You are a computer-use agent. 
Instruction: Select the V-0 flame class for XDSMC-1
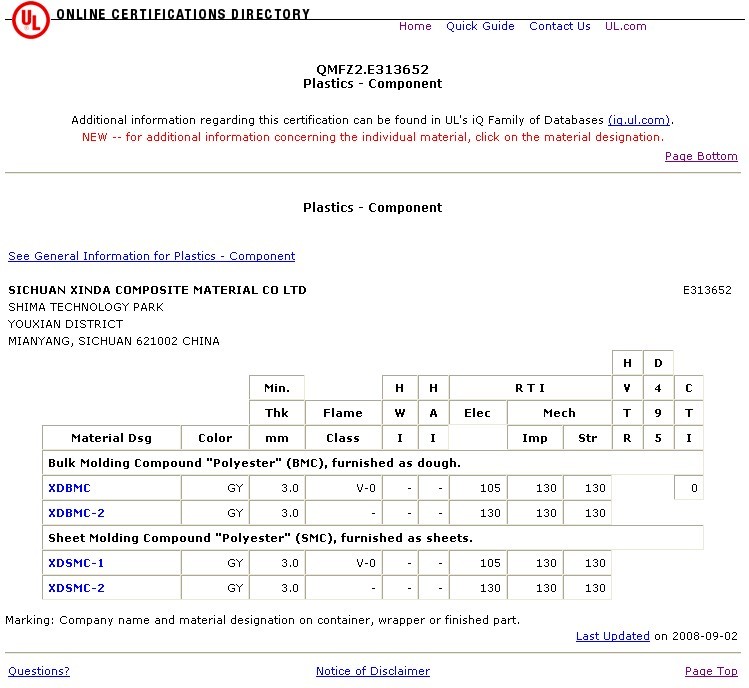click(343, 563)
